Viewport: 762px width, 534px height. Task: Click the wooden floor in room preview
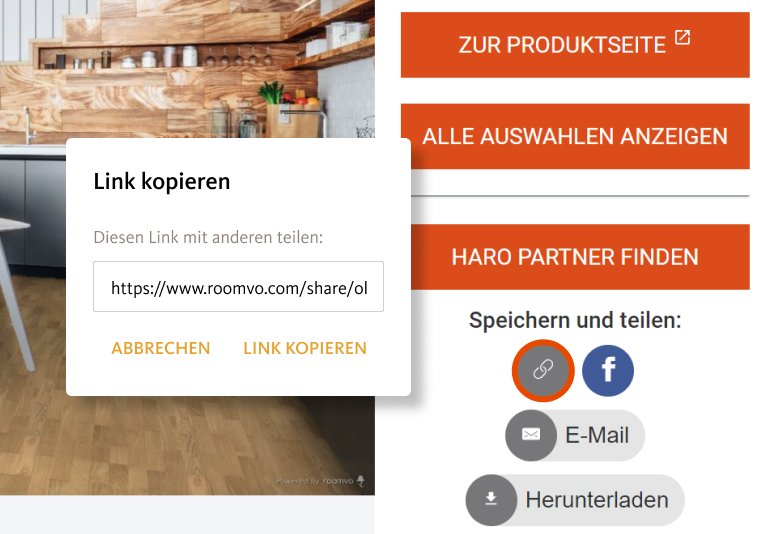[x=187, y=445]
